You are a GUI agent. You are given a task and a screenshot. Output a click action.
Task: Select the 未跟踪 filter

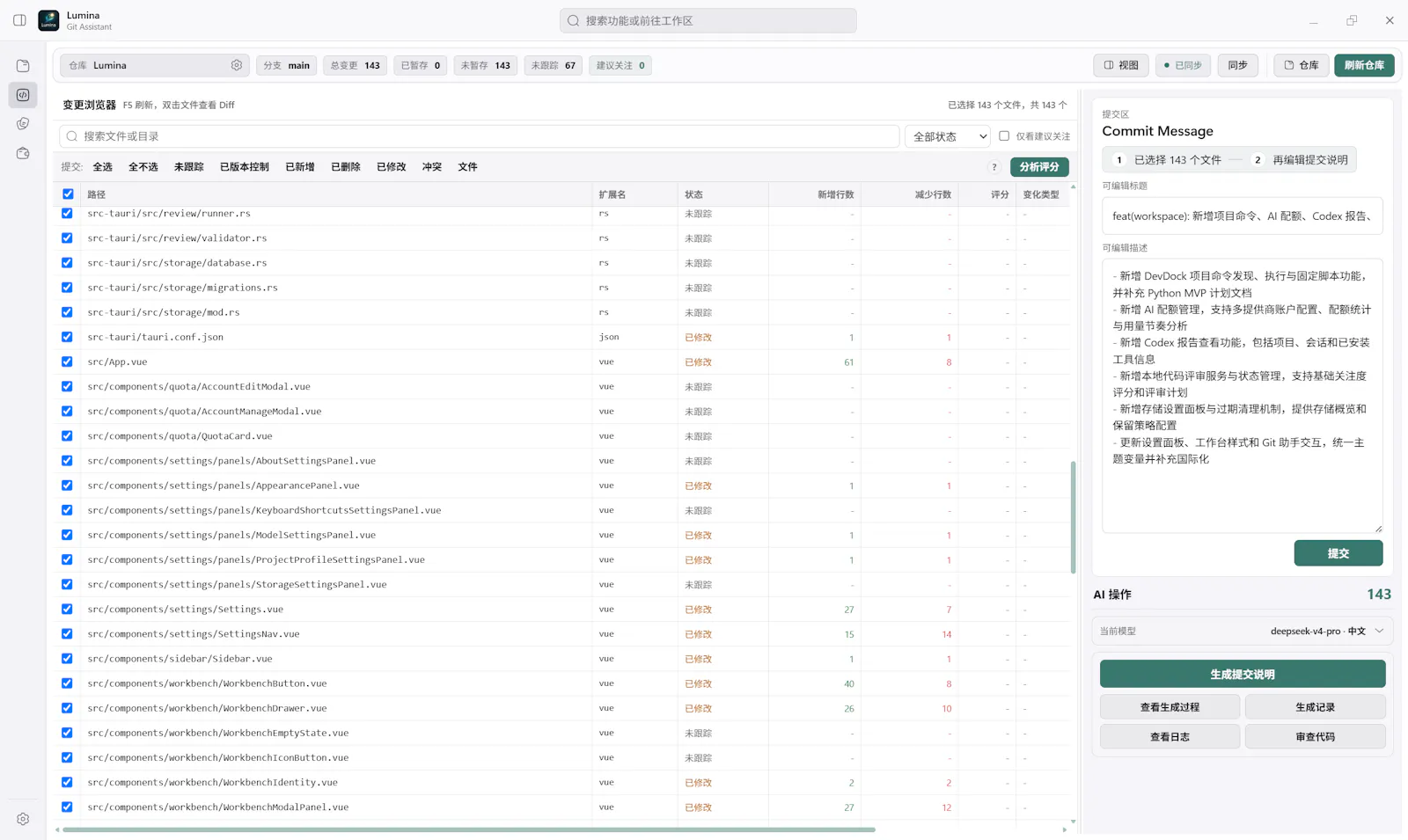point(189,167)
